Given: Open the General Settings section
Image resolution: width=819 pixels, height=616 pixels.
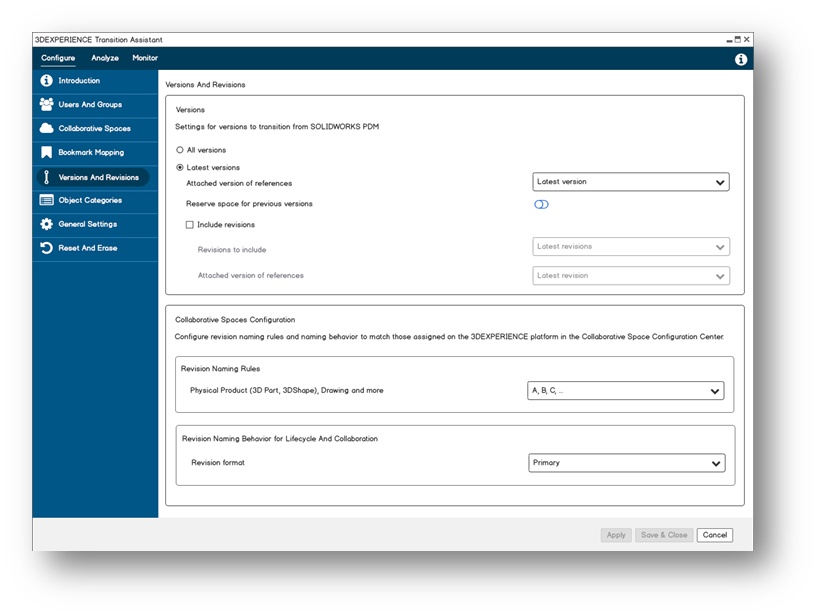Looking at the screenshot, I should click(95, 224).
